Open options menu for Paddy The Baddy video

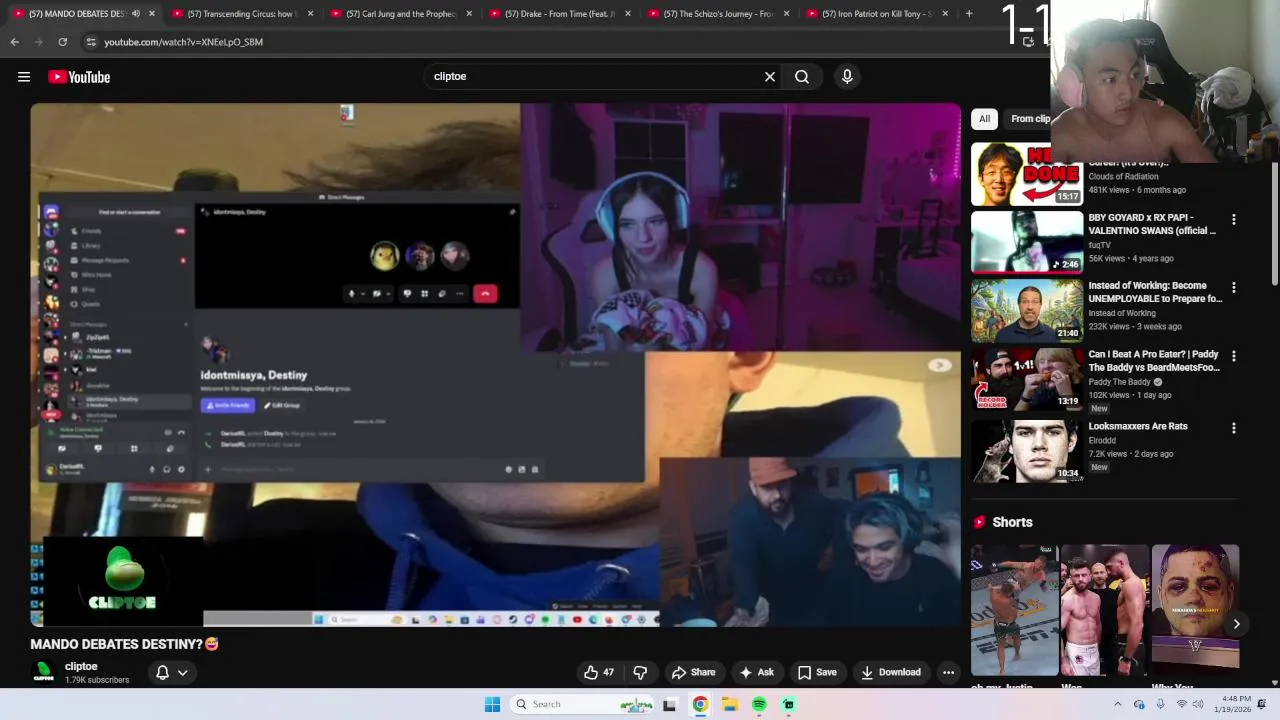1233,355
